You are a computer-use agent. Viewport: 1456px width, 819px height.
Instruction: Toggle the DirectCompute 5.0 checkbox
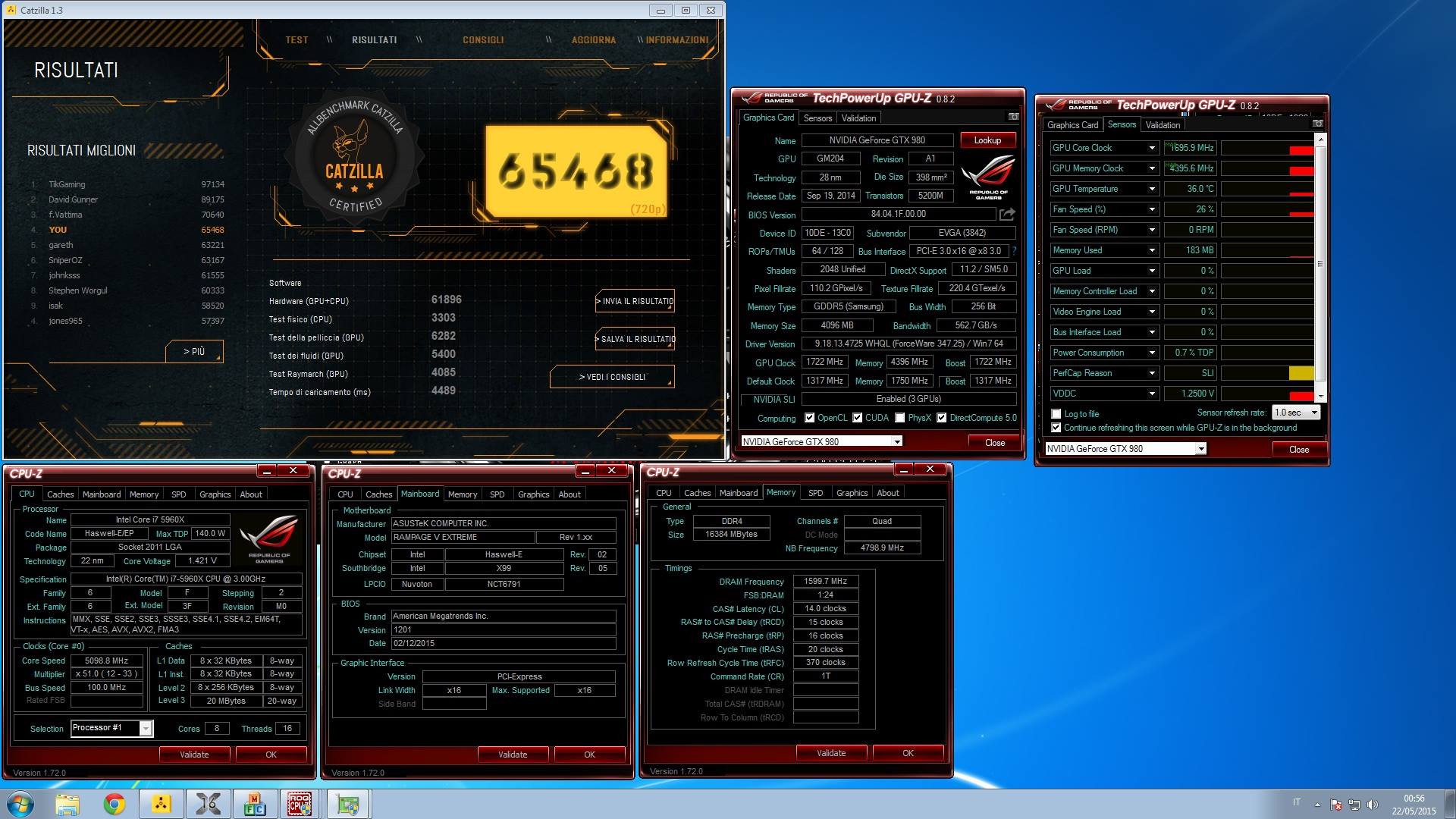tap(942, 418)
